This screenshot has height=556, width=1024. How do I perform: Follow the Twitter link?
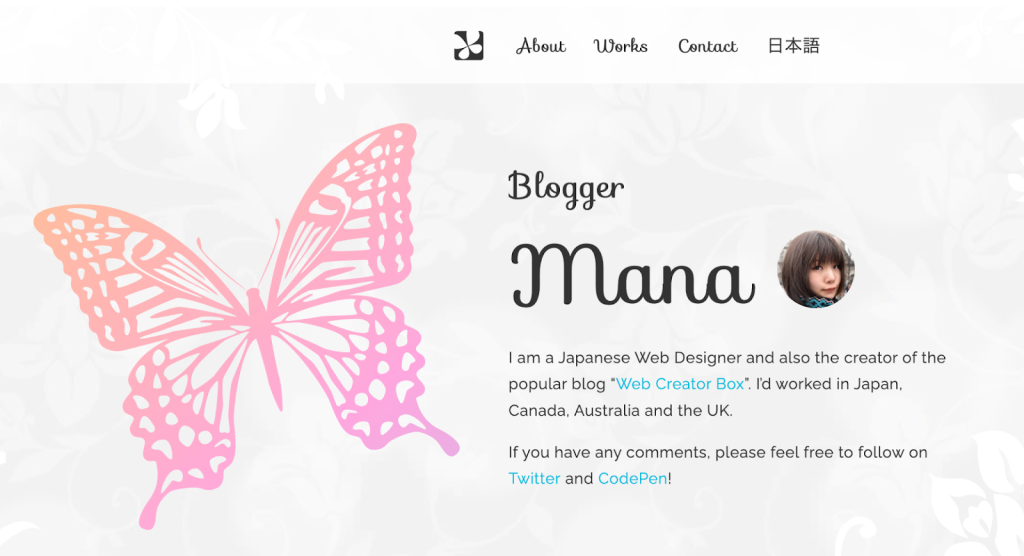click(x=534, y=479)
